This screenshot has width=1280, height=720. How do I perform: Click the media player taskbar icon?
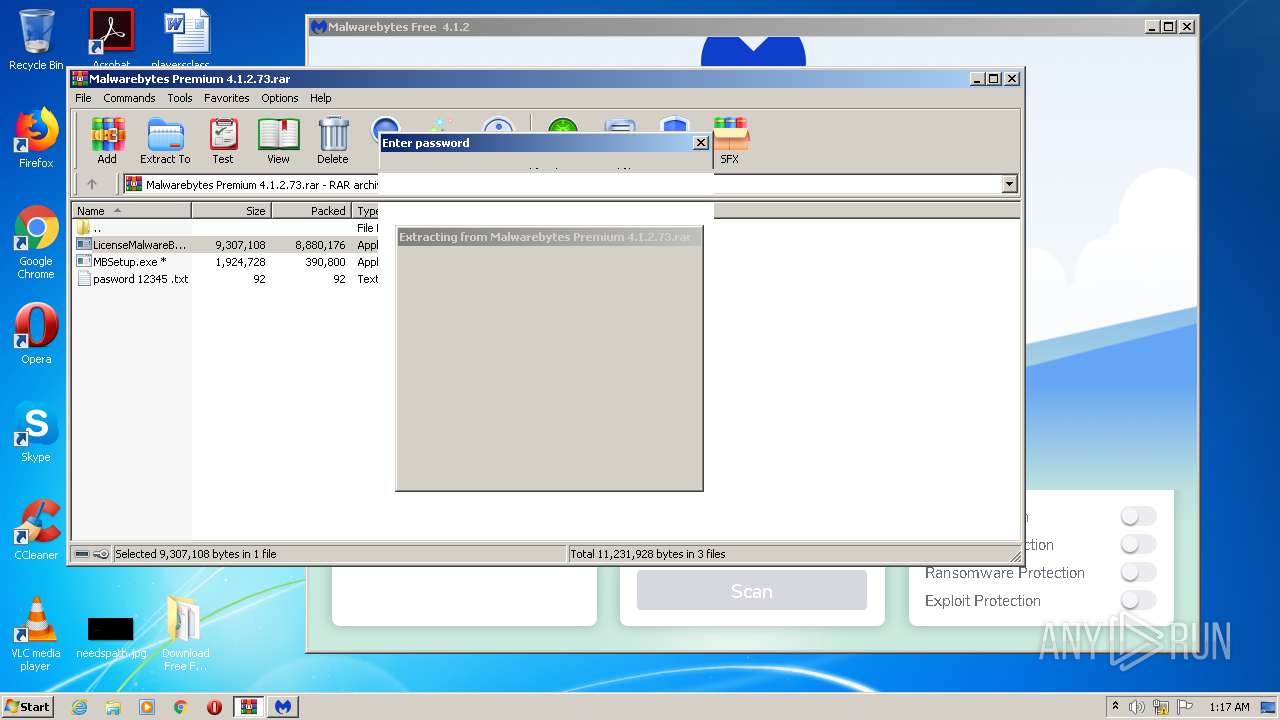[x=147, y=707]
